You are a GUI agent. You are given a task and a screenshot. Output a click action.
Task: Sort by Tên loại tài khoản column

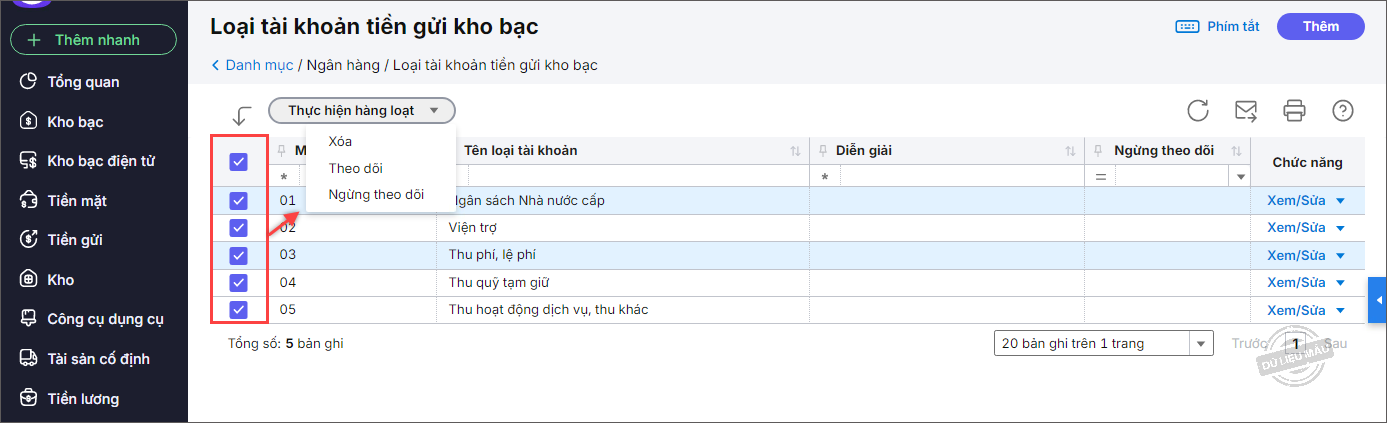tap(795, 151)
